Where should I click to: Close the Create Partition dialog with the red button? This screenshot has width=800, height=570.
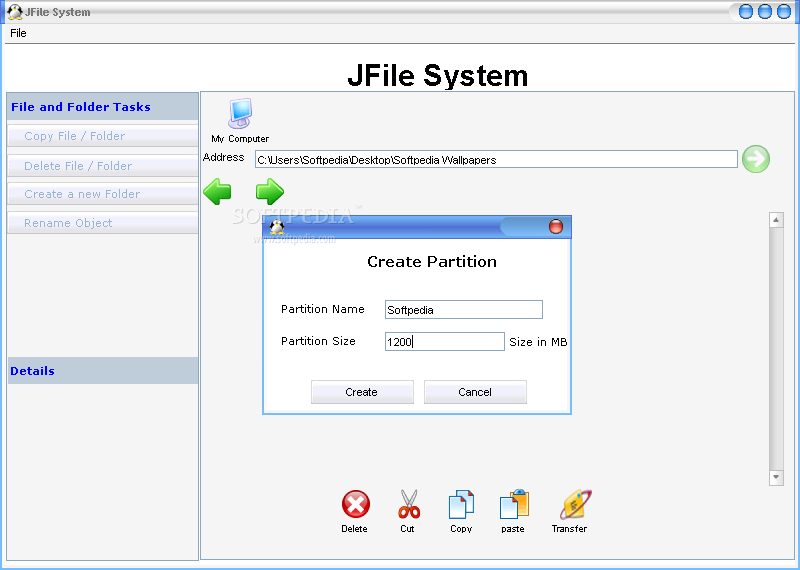[x=556, y=226]
